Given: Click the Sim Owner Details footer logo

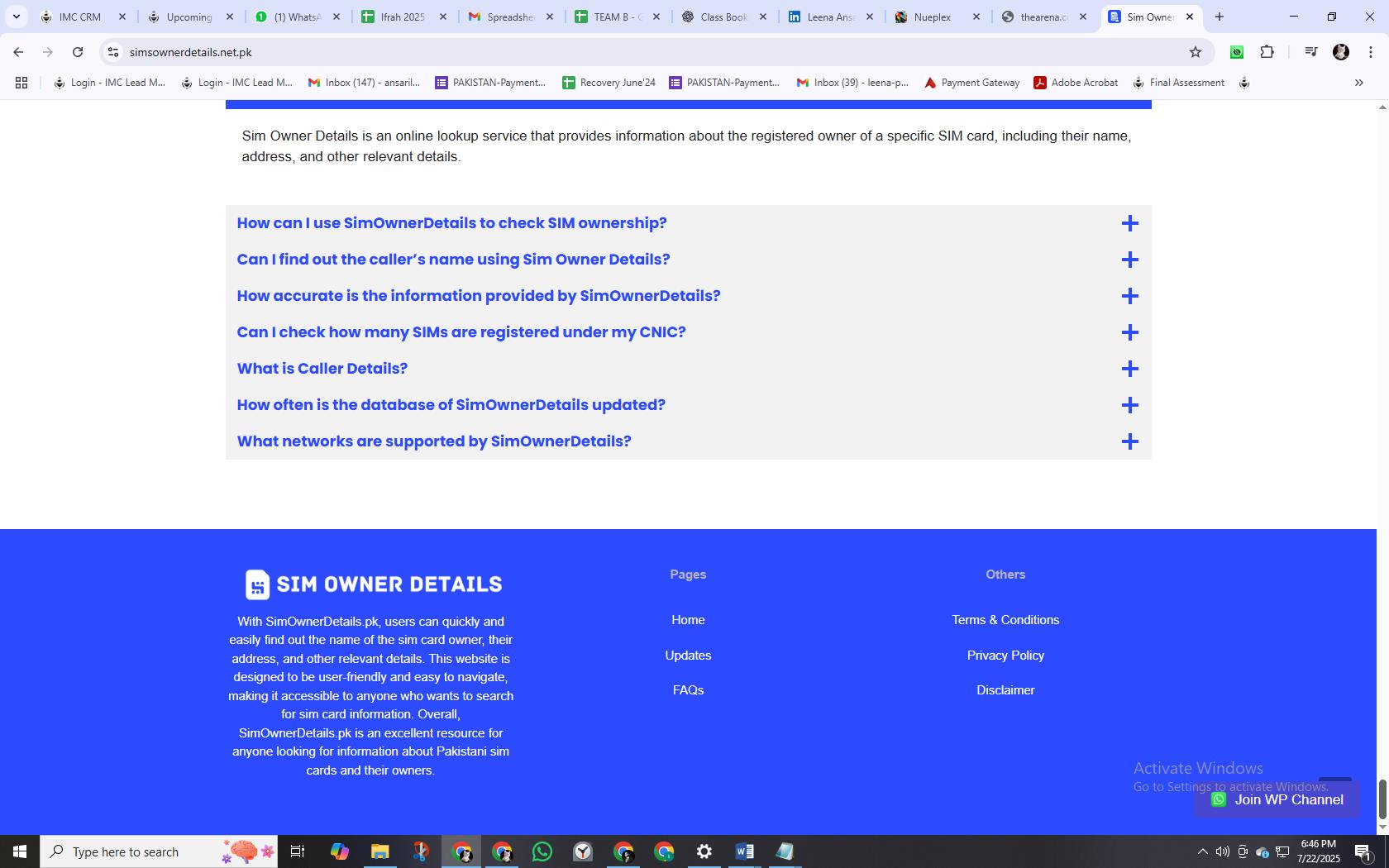Looking at the screenshot, I should [374, 584].
